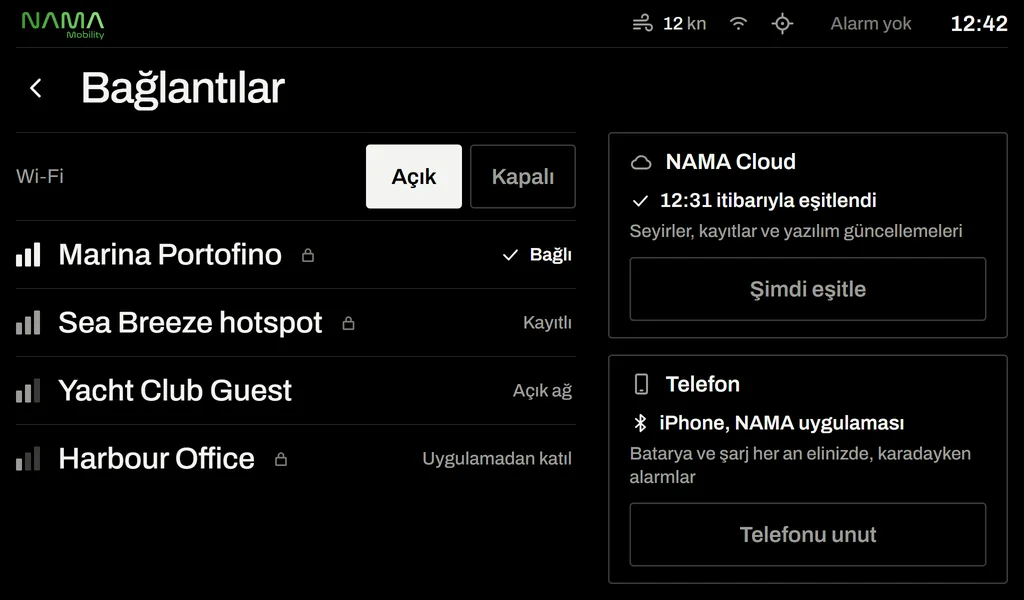Click the 12 kn wind speed value
This screenshot has height=600, width=1024.
tap(684, 24)
